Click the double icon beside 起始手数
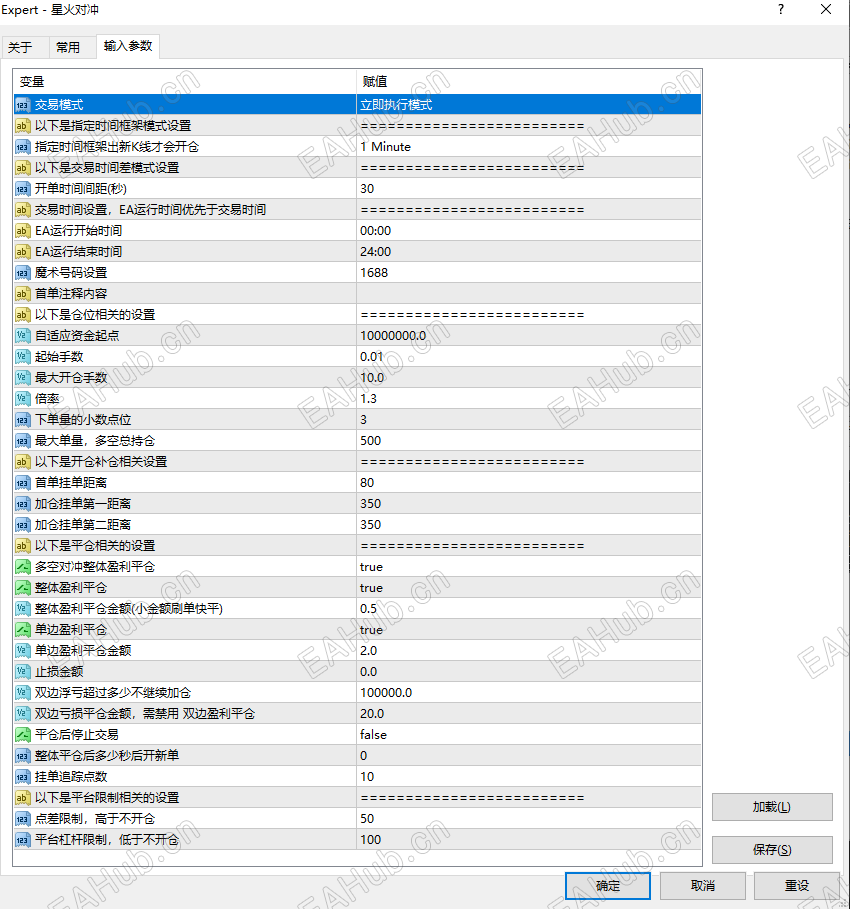This screenshot has height=909, width=850. 22,357
